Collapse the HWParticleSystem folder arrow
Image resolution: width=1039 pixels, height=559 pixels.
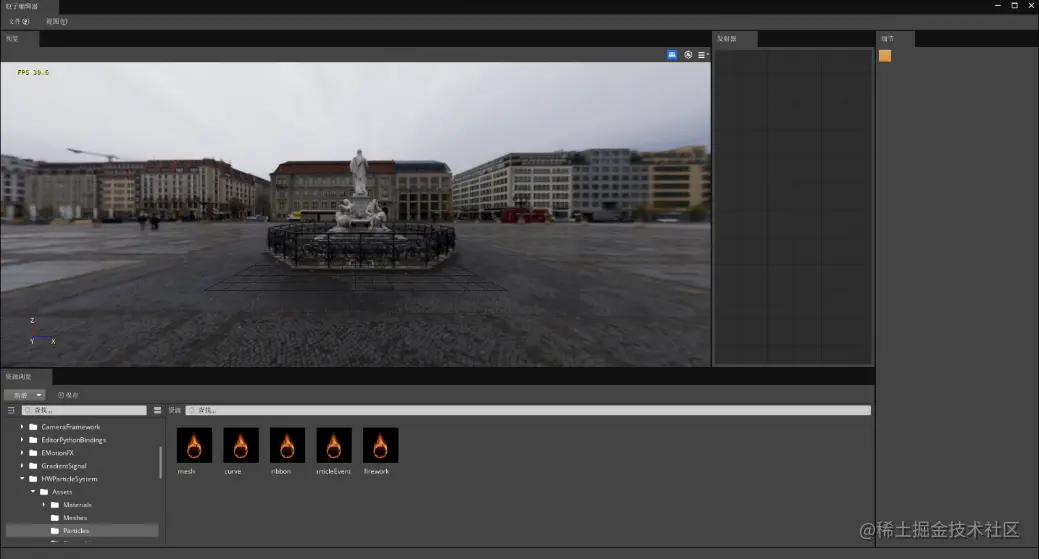click(22, 479)
